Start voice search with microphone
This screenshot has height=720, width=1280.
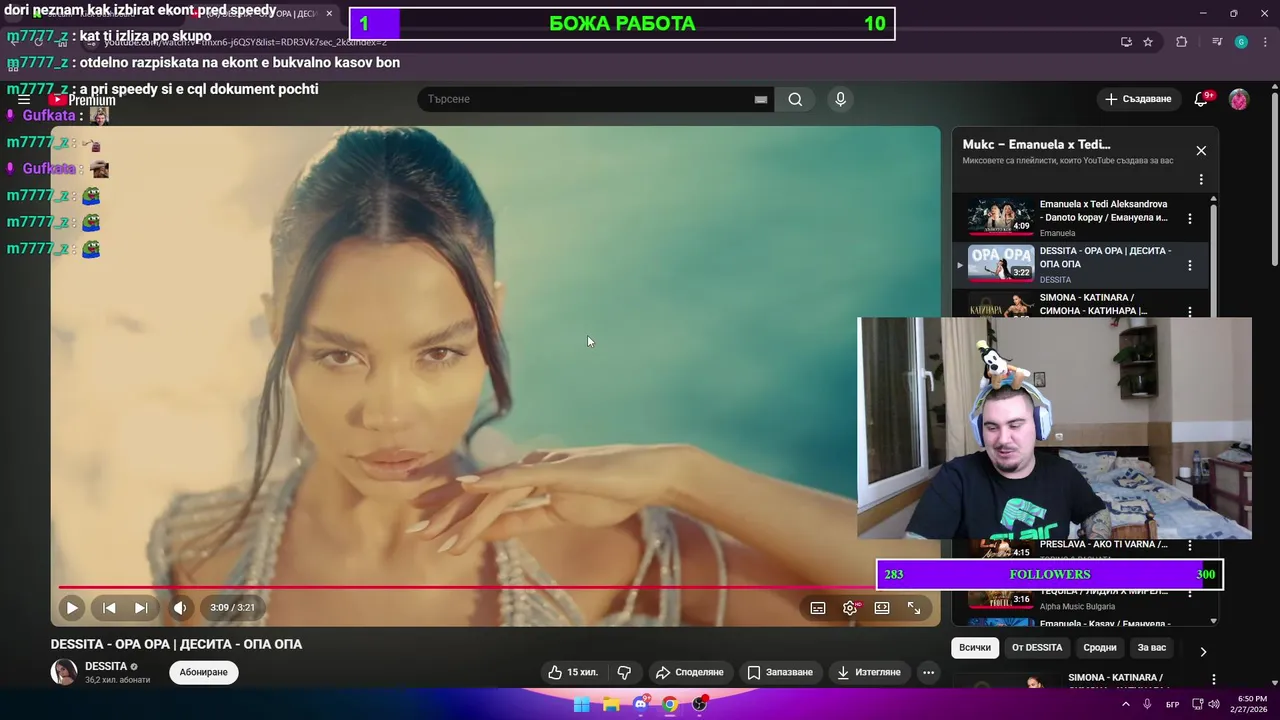(840, 99)
